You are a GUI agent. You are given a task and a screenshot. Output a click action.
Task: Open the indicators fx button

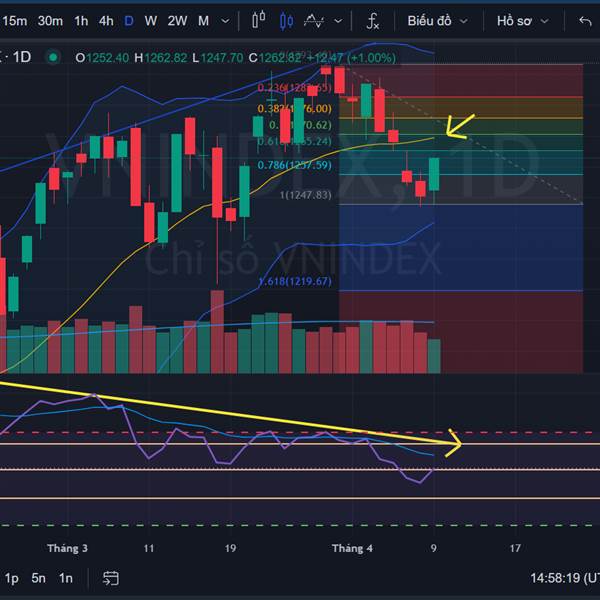click(373, 21)
